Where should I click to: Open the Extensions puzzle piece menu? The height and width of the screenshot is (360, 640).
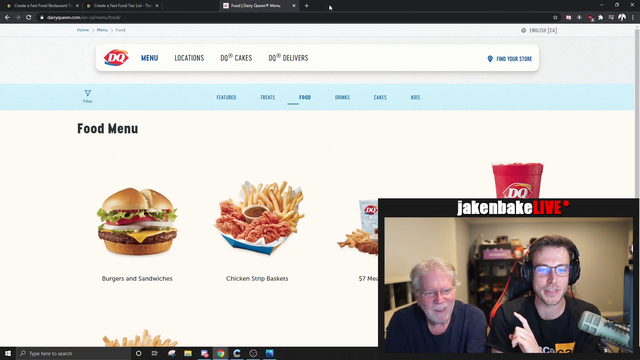(x=600, y=17)
